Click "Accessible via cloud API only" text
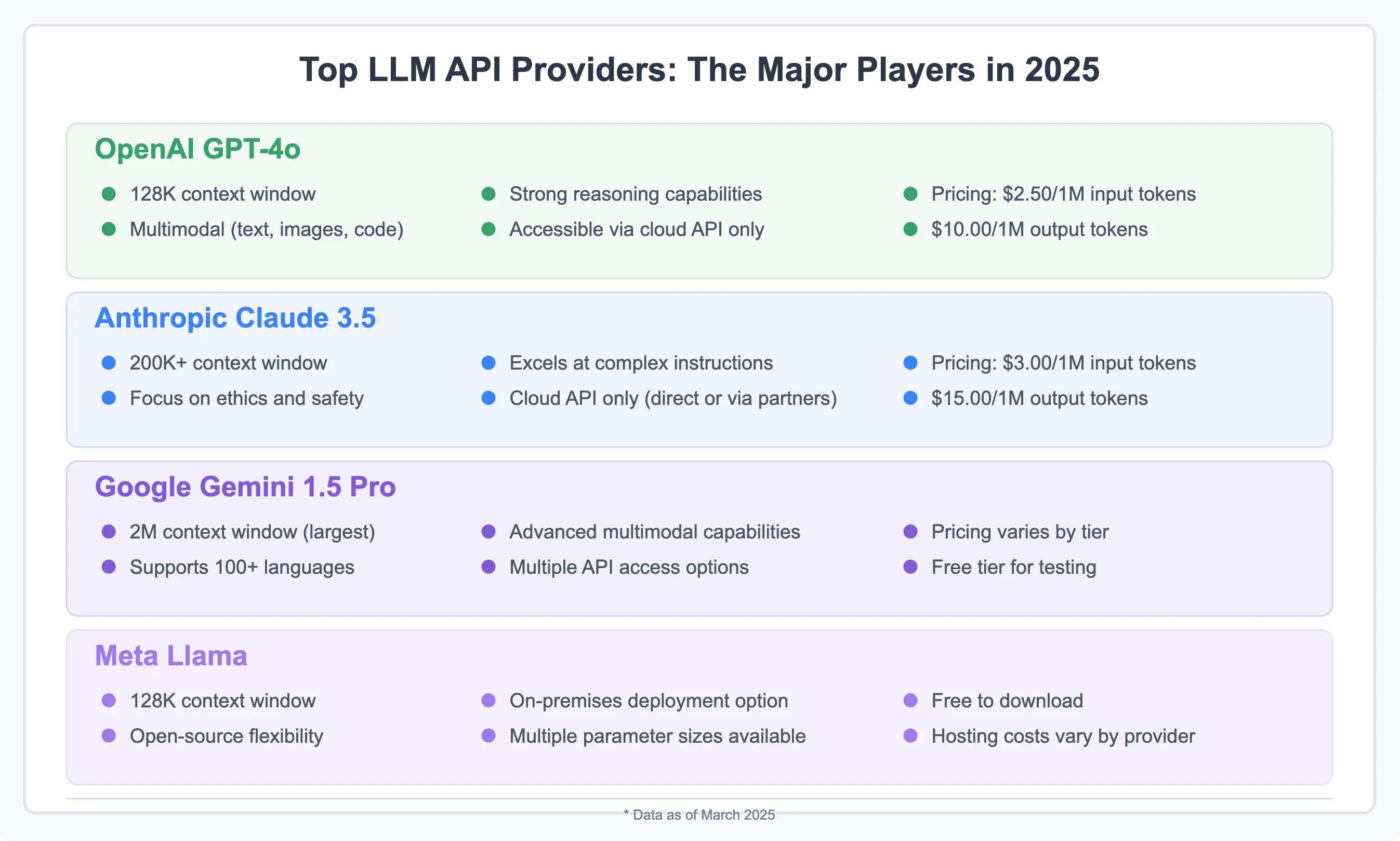This screenshot has width=1400, height=841. (x=637, y=230)
